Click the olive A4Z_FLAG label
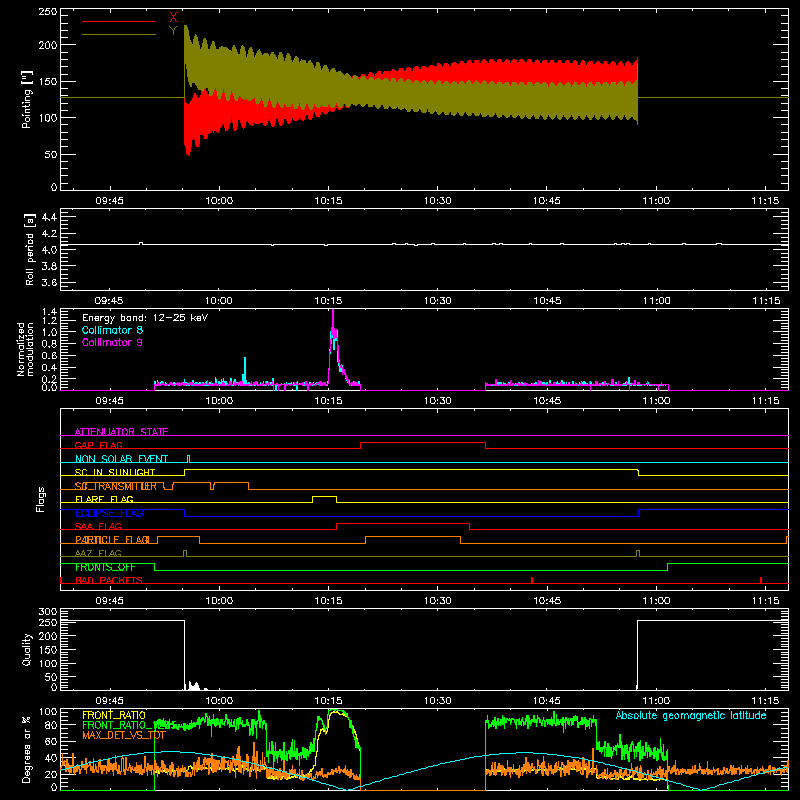Image resolution: width=800 pixels, height=800 pixels. 98,553
